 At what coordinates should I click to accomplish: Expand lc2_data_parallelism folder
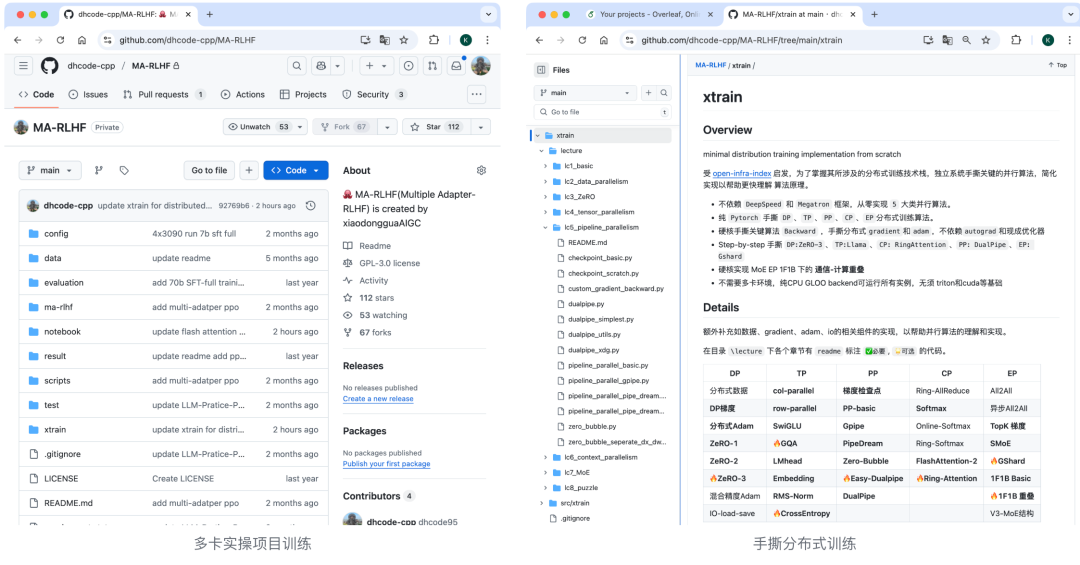point(546,181)
